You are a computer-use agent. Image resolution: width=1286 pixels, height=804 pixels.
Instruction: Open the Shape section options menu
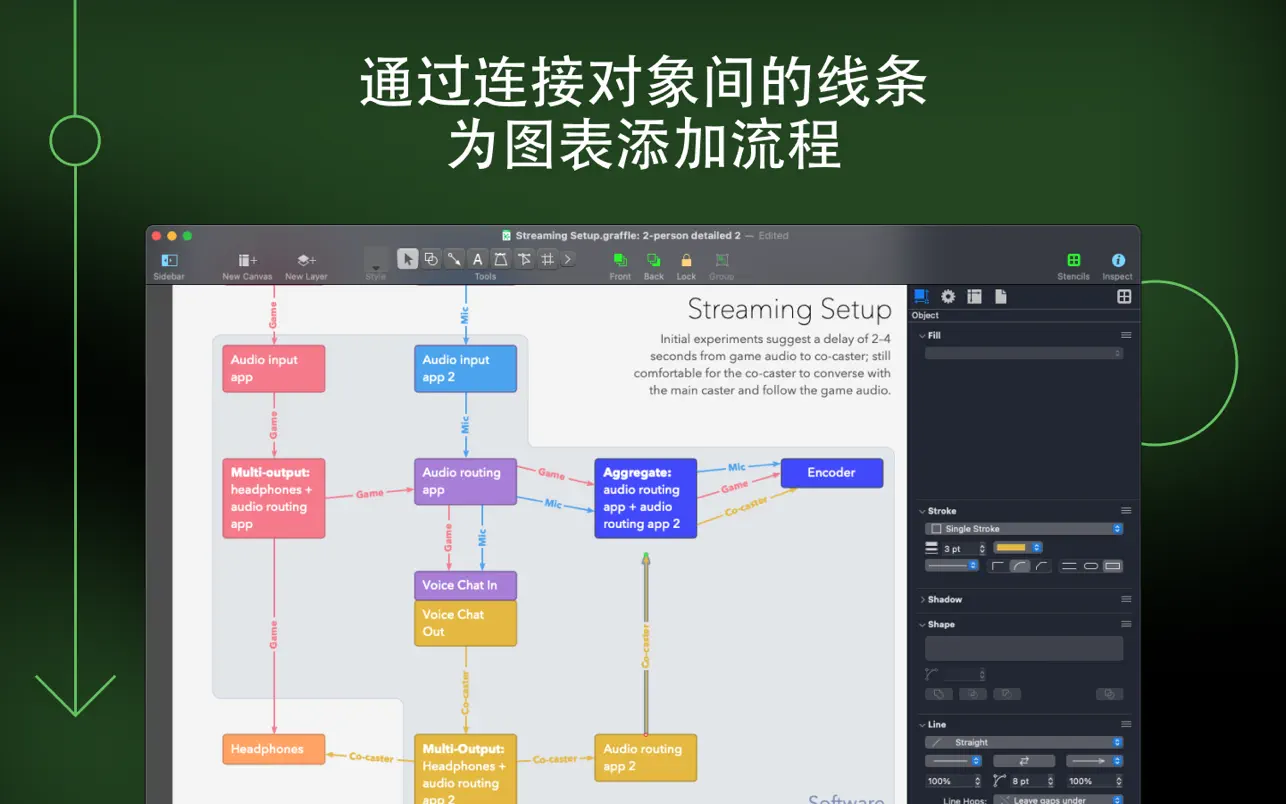(1126, 624)
